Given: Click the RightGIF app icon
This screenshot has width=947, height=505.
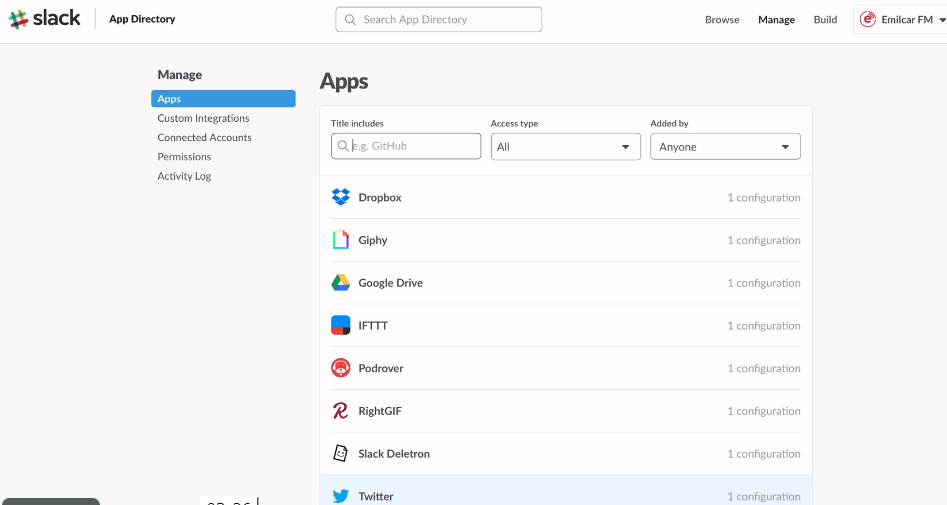Looking at the screenshot, I should coord(340,411).
